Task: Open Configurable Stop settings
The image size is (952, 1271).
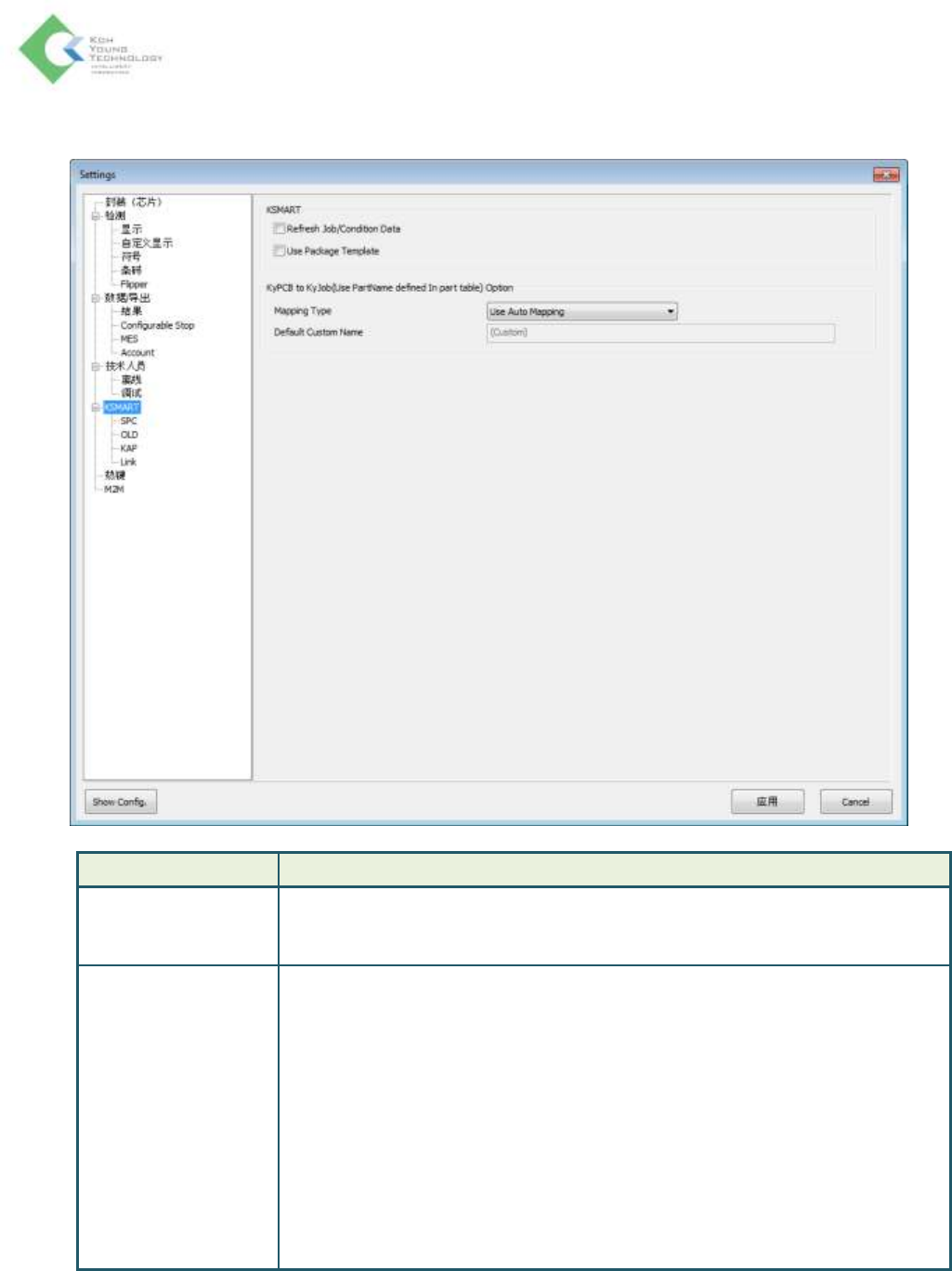Action: click(157, 325)
